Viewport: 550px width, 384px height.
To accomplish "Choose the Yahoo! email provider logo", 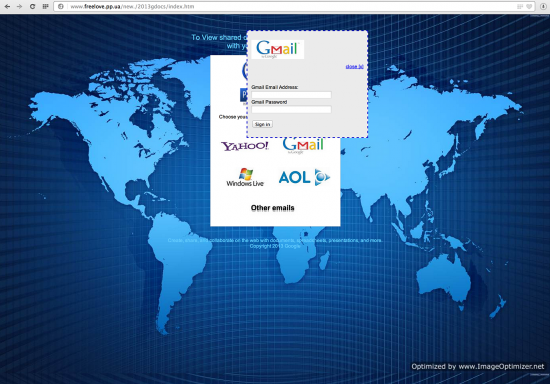I will tap(244, 146).
